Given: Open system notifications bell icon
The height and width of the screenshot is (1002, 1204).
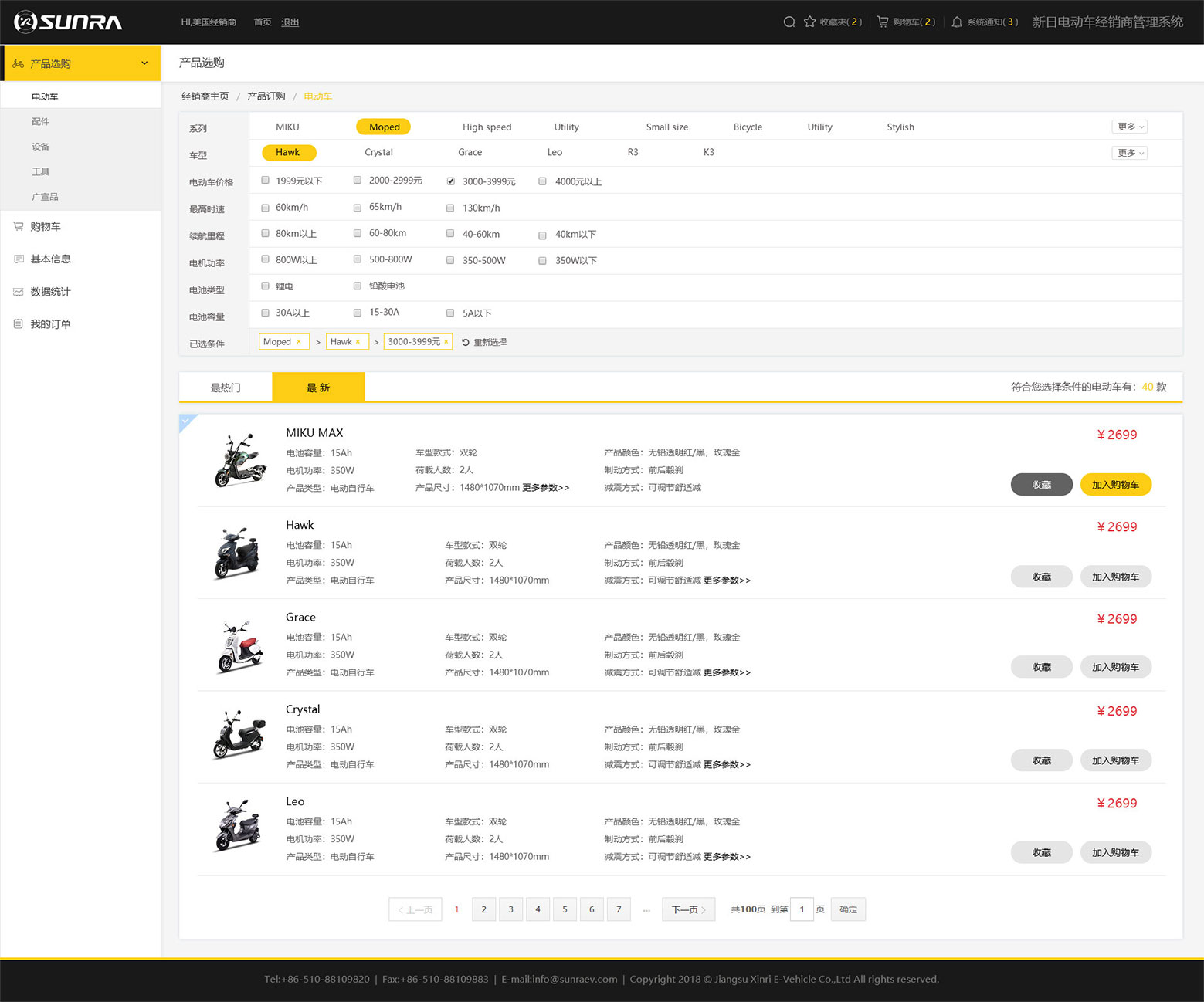Looking at the screenshot, I should click(956, 22).
